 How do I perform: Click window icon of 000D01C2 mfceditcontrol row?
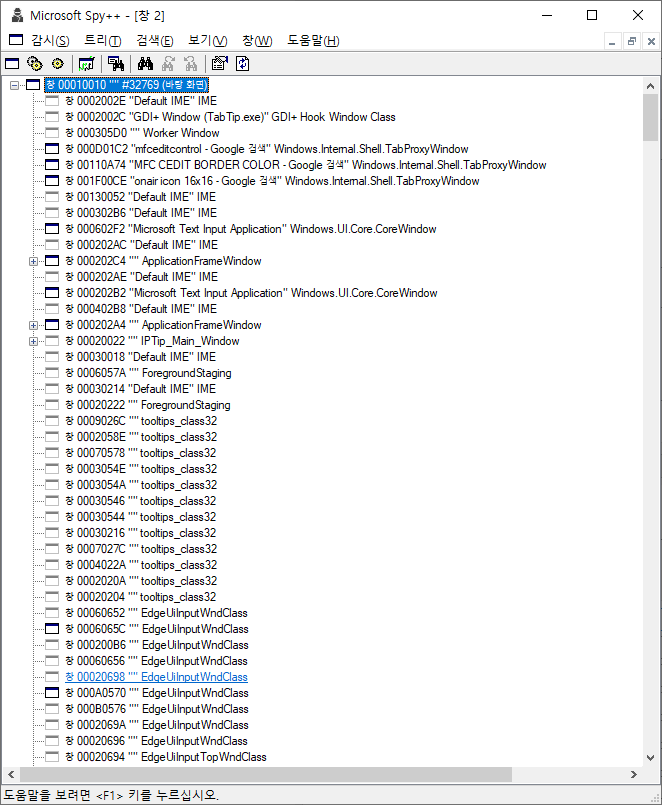(52, 149)
